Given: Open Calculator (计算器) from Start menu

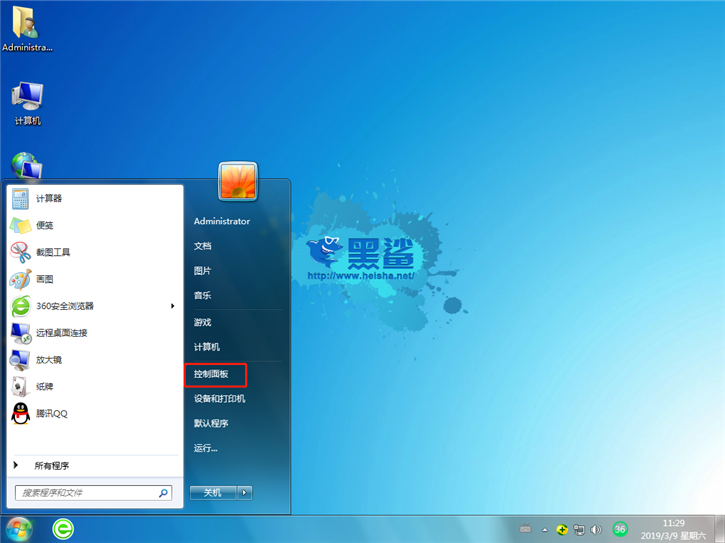Looking at the screenshot, I should point(49,198).
